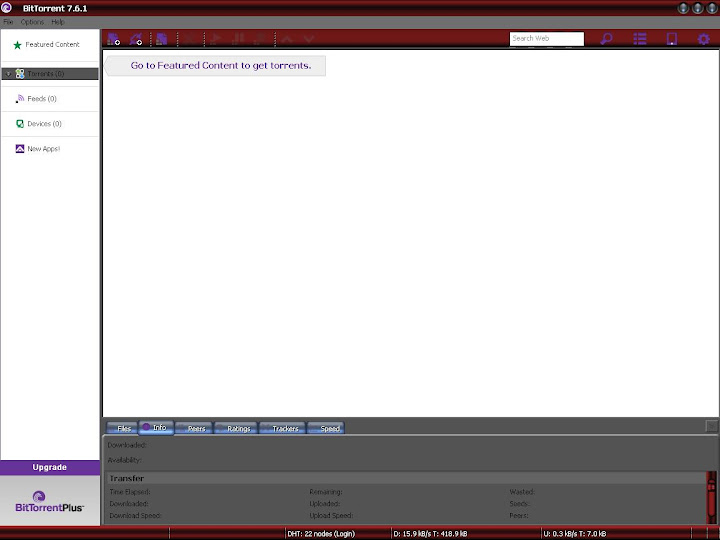This screenshot has height=540, width=720.
Task: Click the BitTorrent logo in title bar
Action: [x=6, y=8]
